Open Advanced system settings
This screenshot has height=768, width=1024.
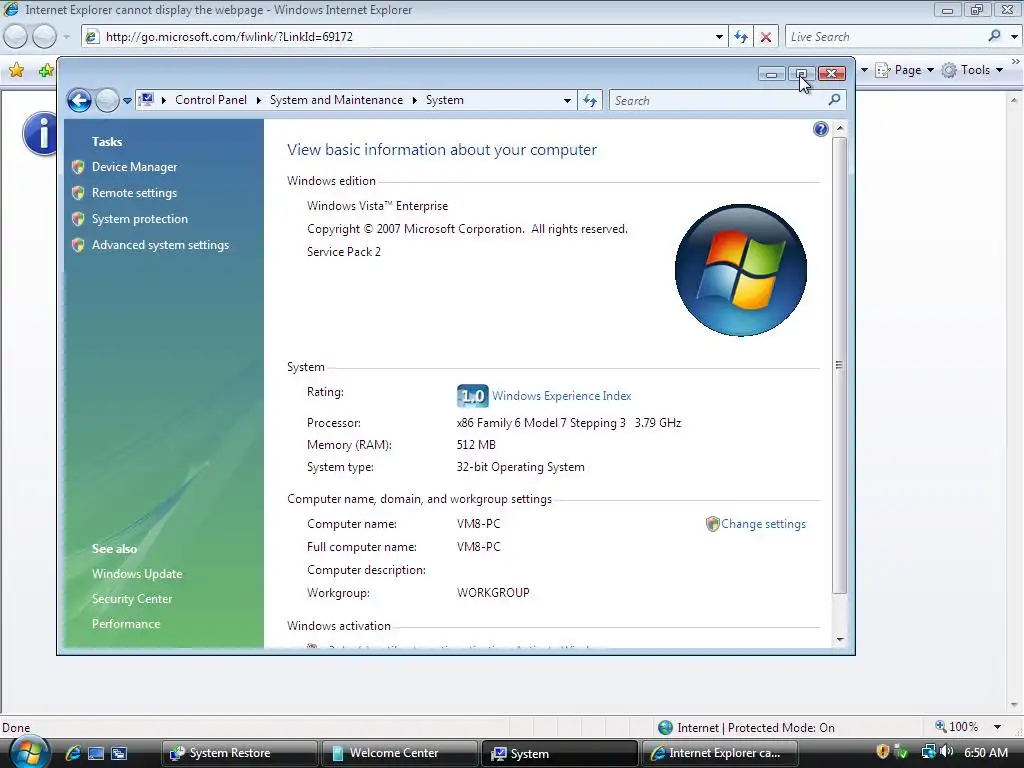click(161, 245)
